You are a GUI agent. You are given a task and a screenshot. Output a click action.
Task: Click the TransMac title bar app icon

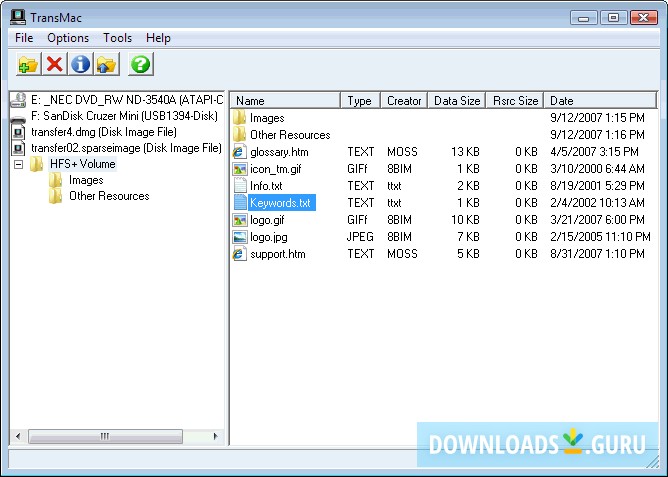[18, 17]
